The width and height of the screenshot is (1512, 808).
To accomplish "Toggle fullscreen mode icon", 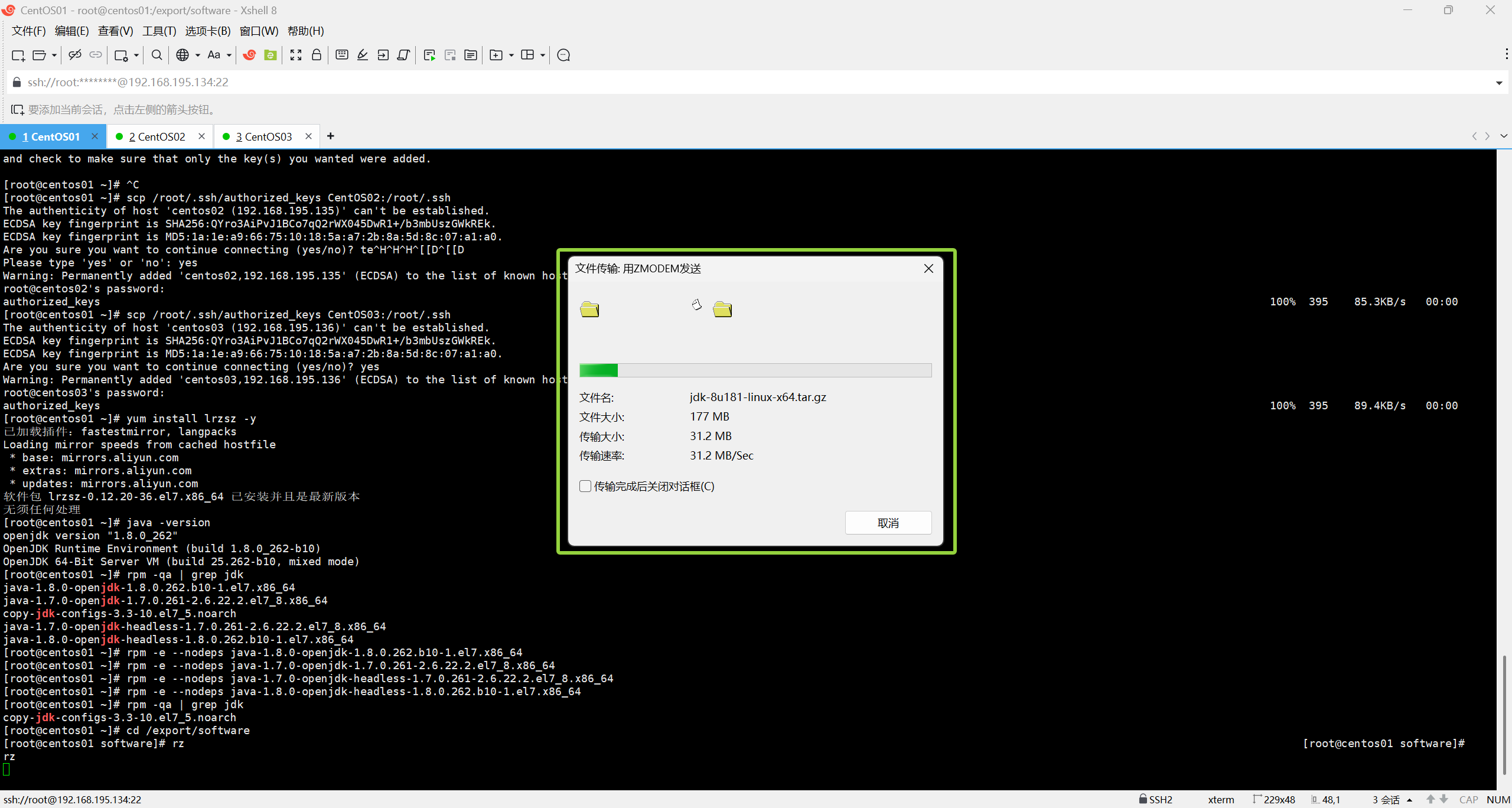I will pyautogui.click(x=296, y=55).
